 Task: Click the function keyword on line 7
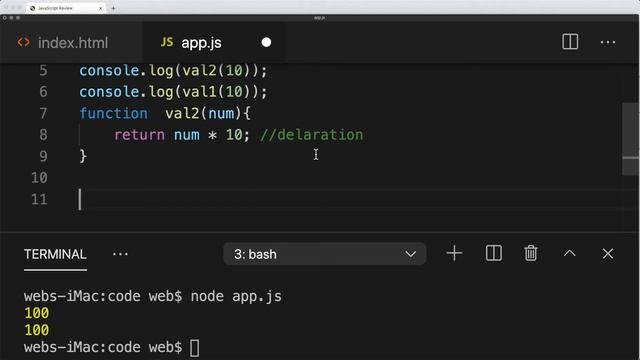(113, 113)
